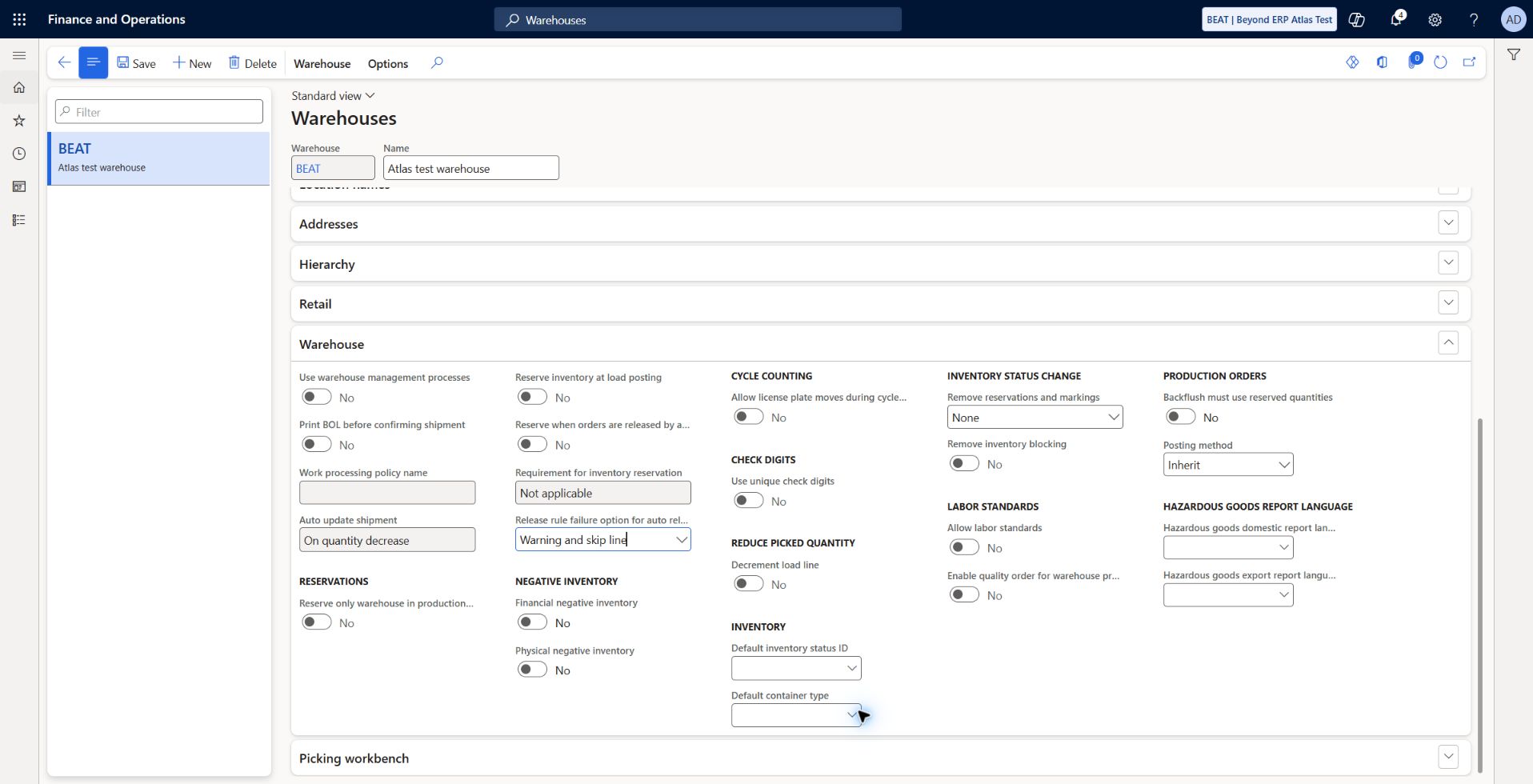
Task: Open the Warehouse action tab
Action: 322,63
